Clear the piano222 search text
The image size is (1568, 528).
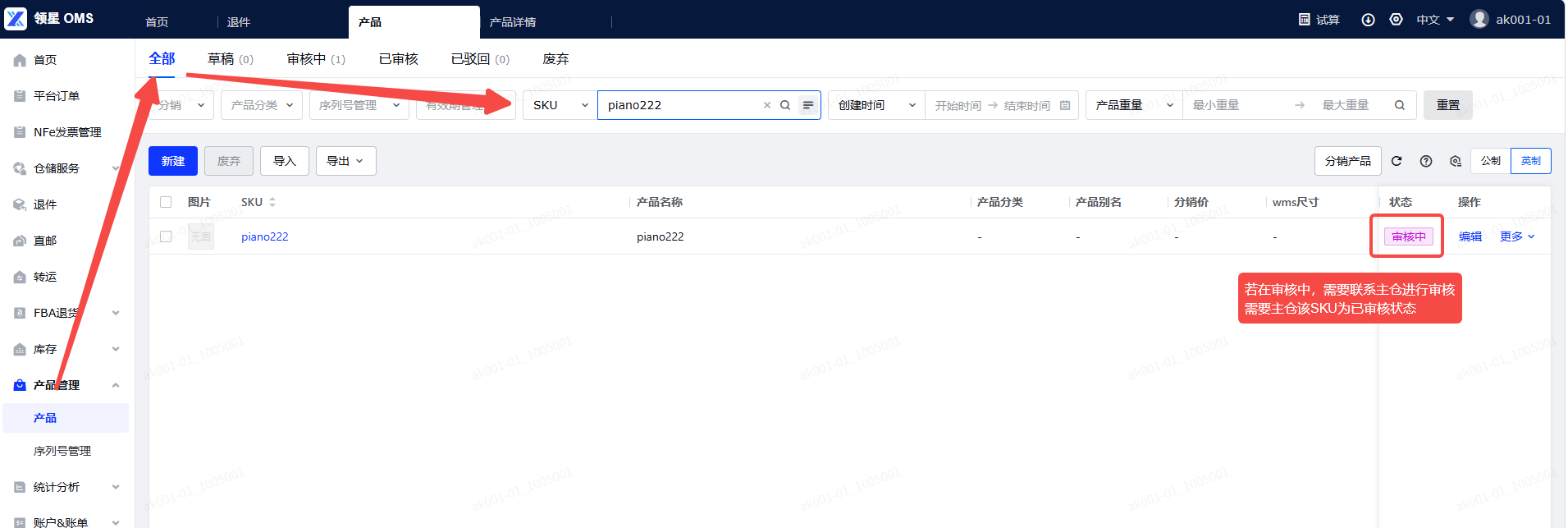coord(767,105)
